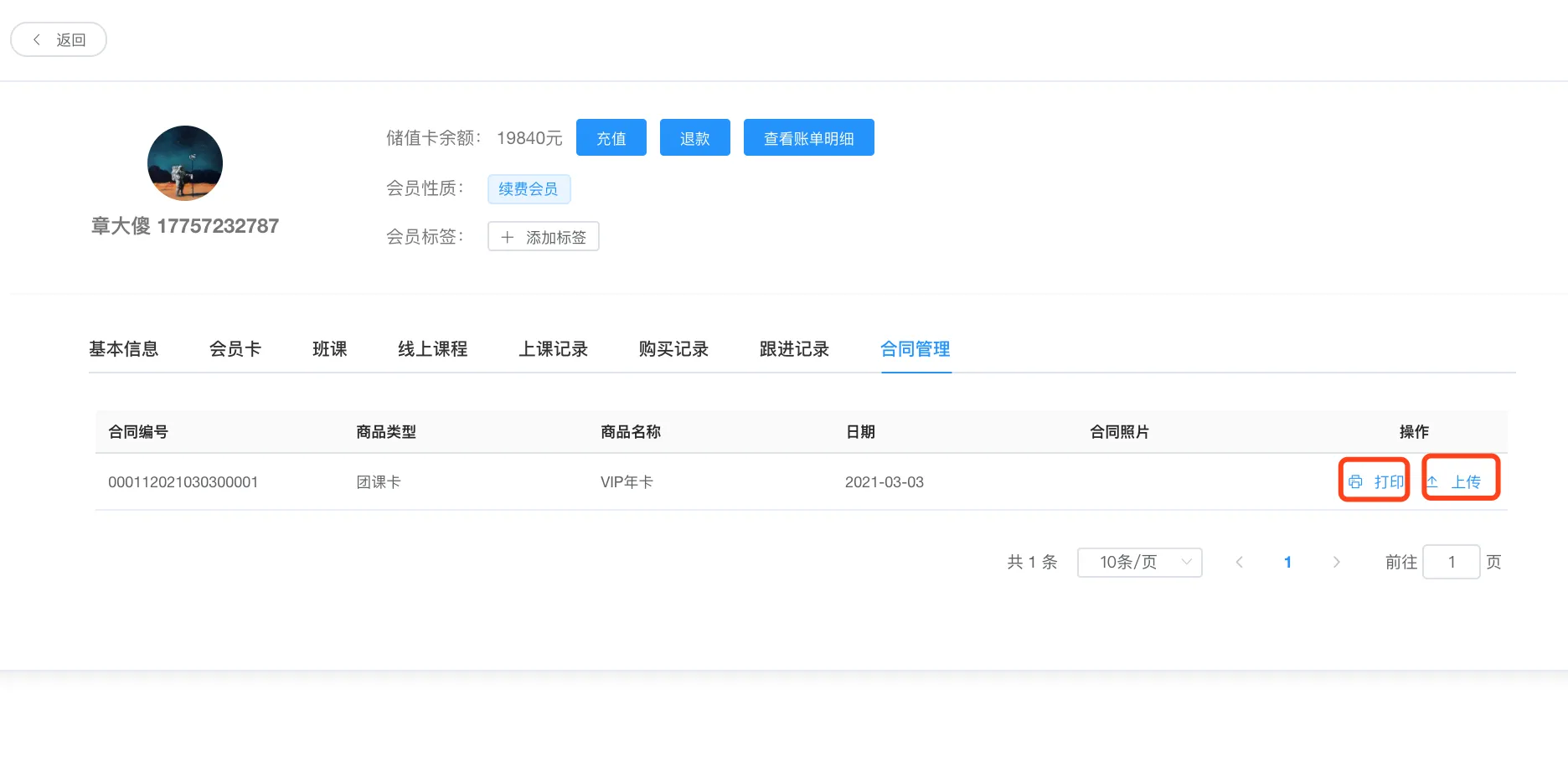This screenshot has width=1568, height=782.
Task: Go to previous page arrow
Action: pyautogui.click(x=1239, y=562)
